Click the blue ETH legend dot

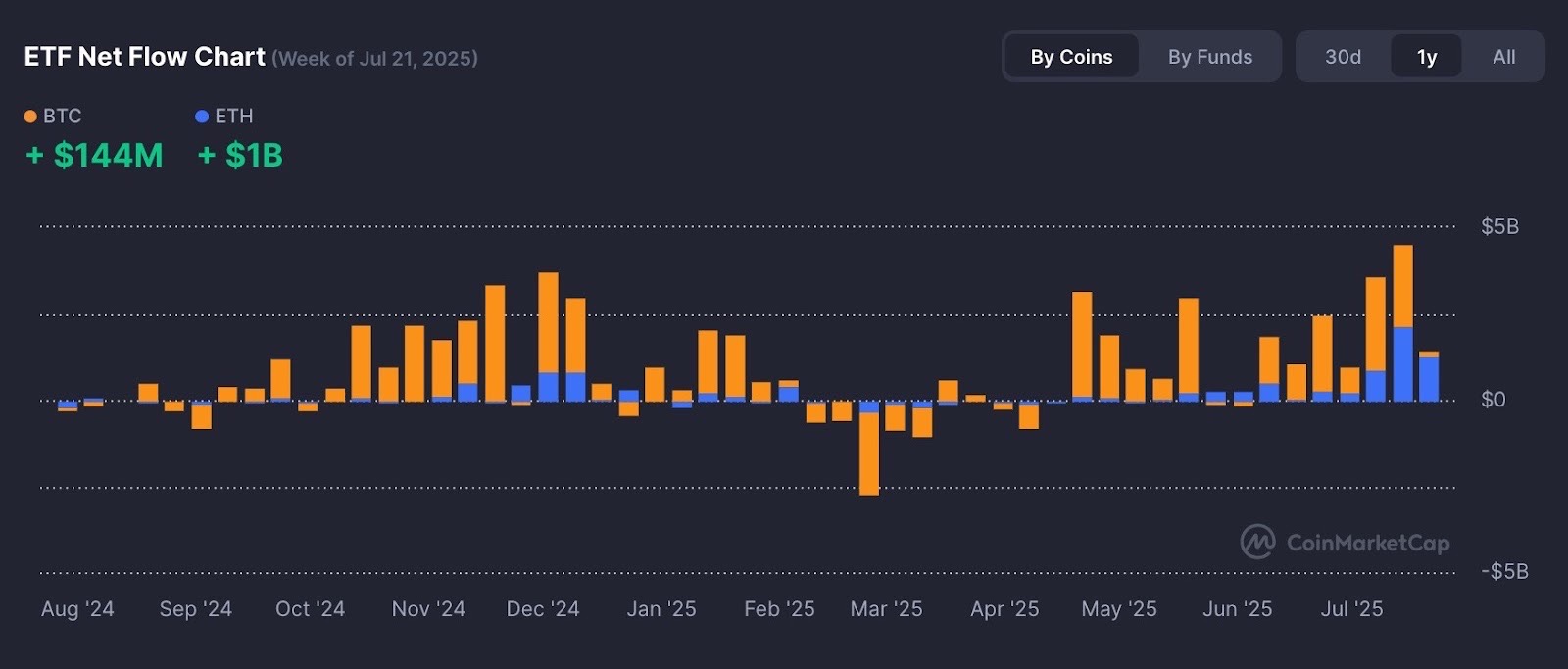point(202,117)
